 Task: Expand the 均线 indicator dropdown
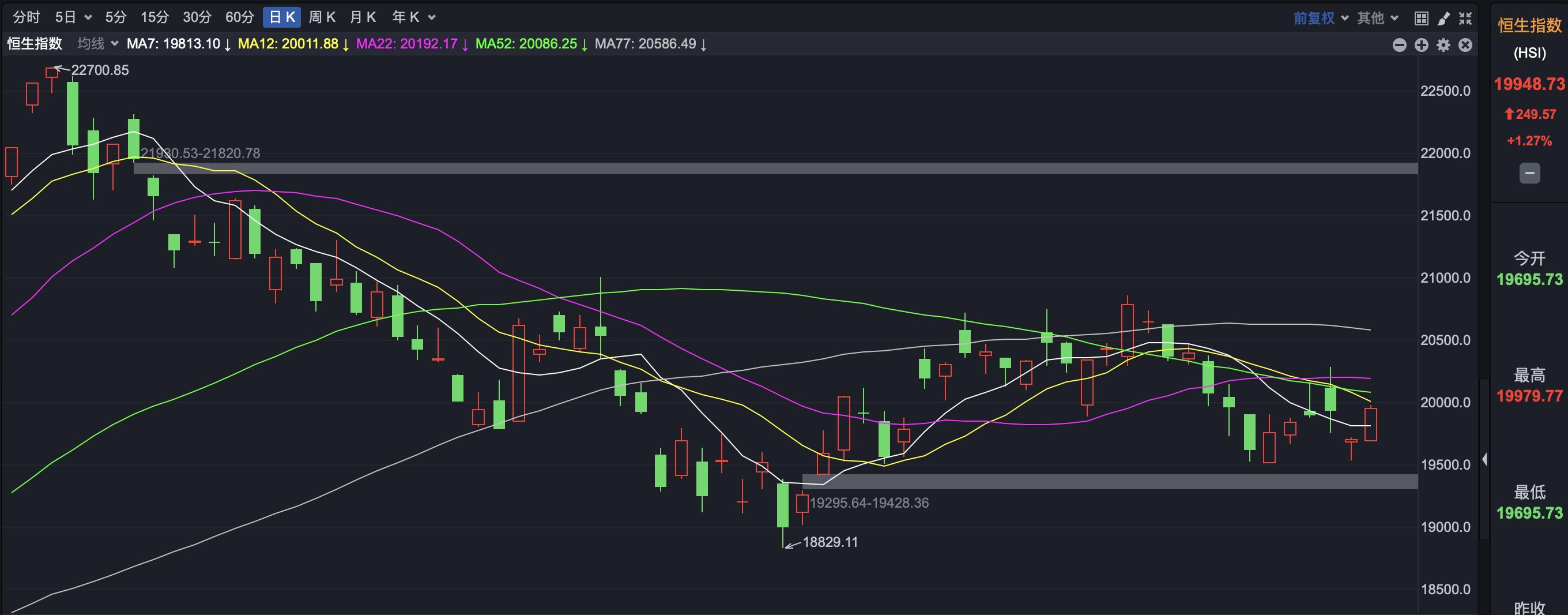(97, 44)
